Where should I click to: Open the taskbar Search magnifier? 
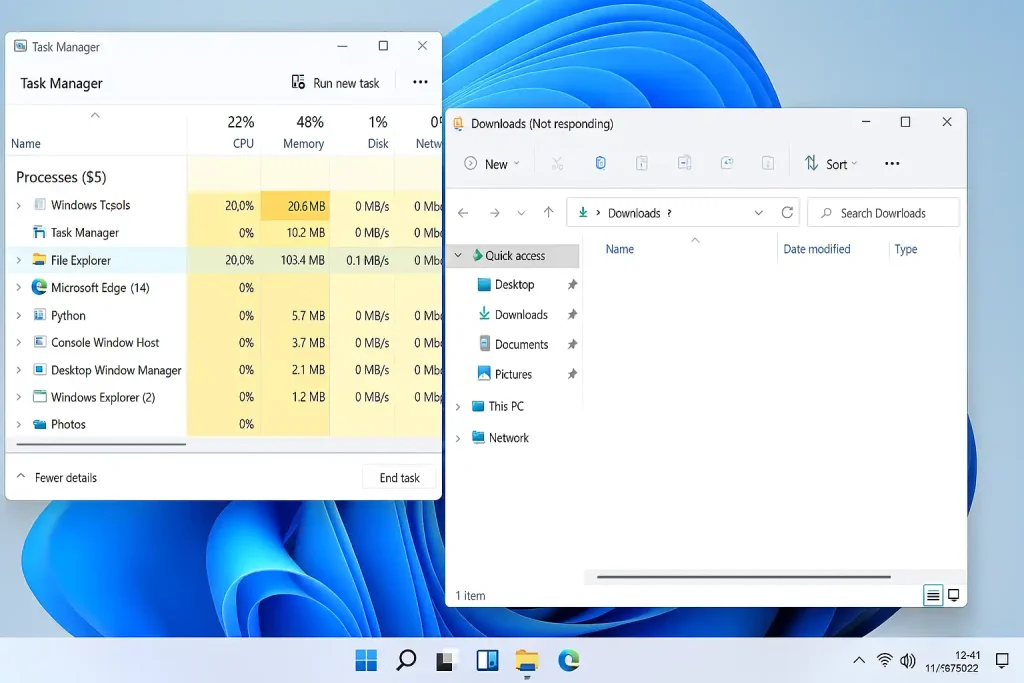pos(406,660)
